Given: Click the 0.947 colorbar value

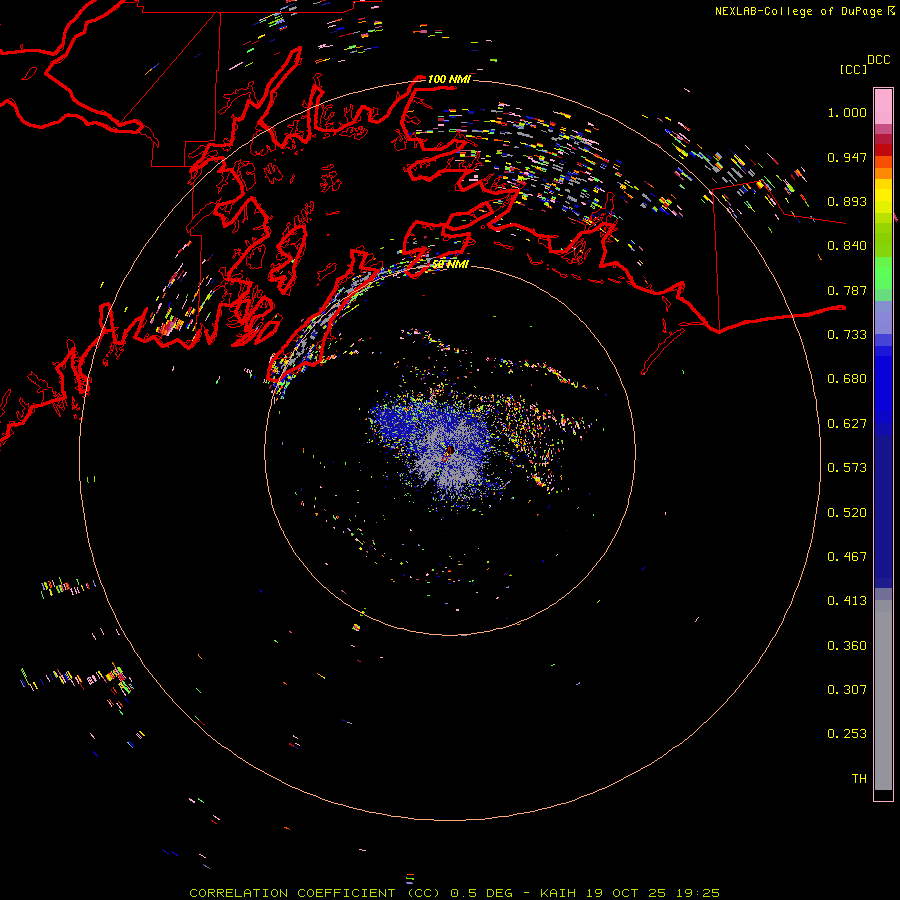Looking at the screenshot, I should coord(847,157).
